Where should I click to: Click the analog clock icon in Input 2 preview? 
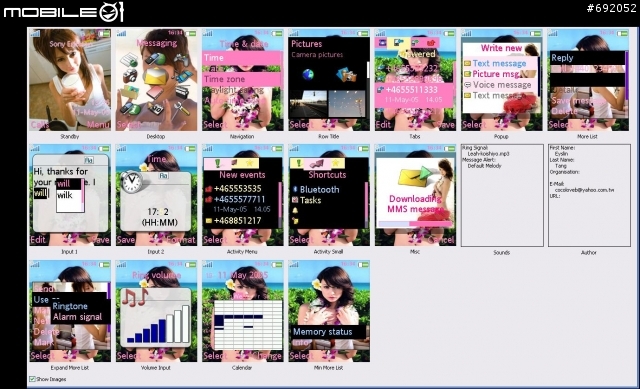[131, 181]
